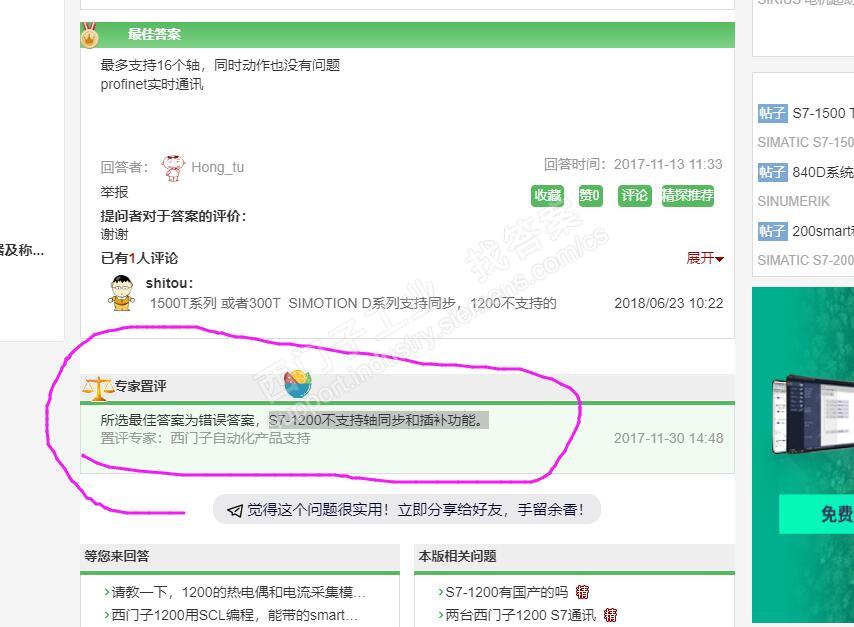Click the colorful round logo in the watermark
854x627 pixels.
pos(298,384)
